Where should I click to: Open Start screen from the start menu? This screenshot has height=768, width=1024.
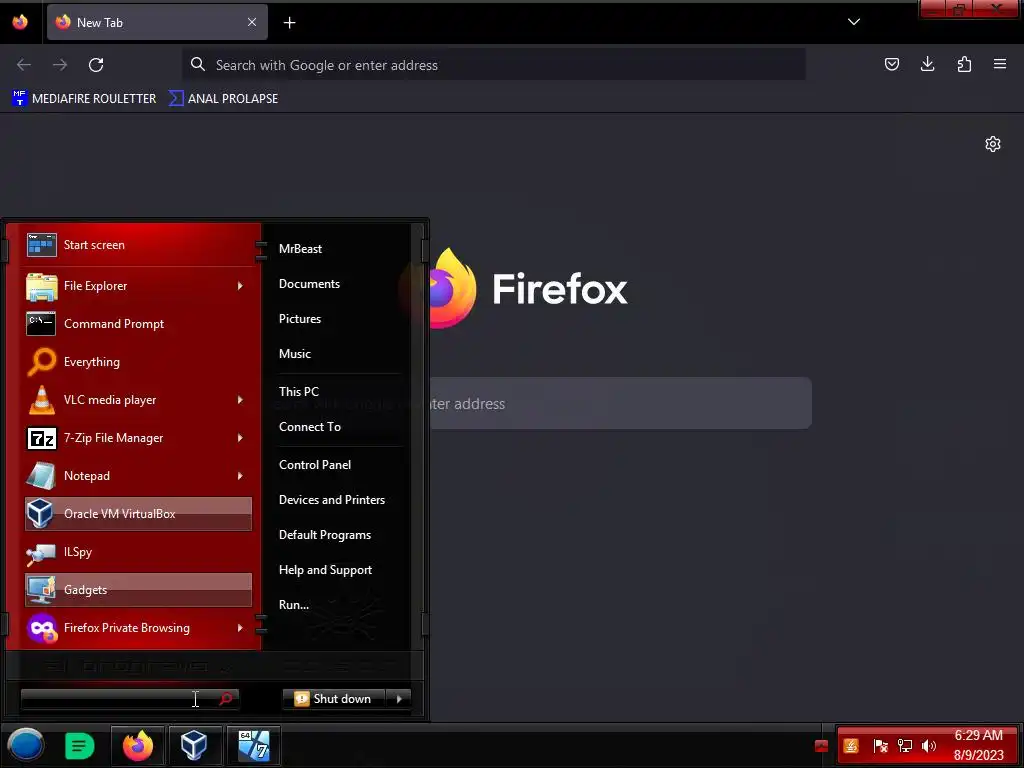point(138,245)
